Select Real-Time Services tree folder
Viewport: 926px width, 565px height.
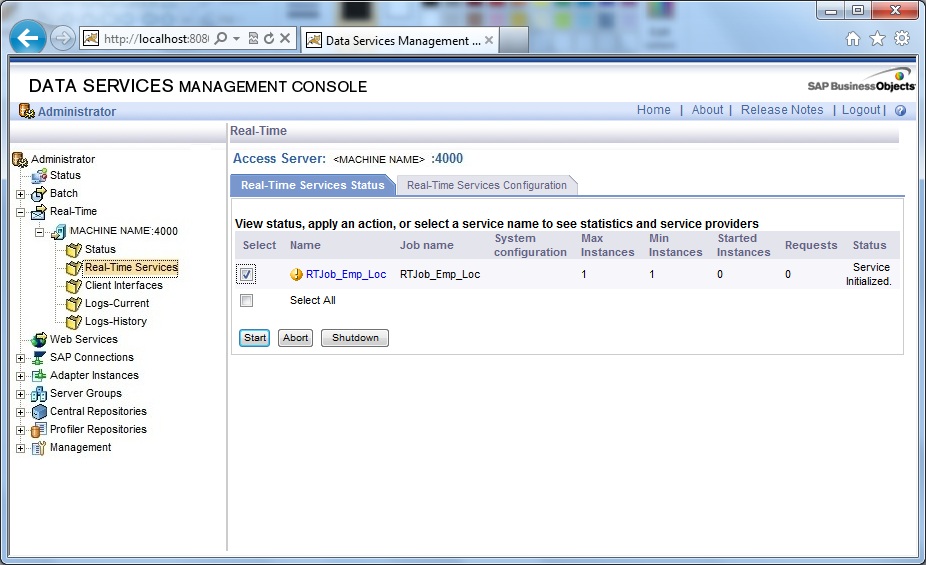(x=131, y=267)
